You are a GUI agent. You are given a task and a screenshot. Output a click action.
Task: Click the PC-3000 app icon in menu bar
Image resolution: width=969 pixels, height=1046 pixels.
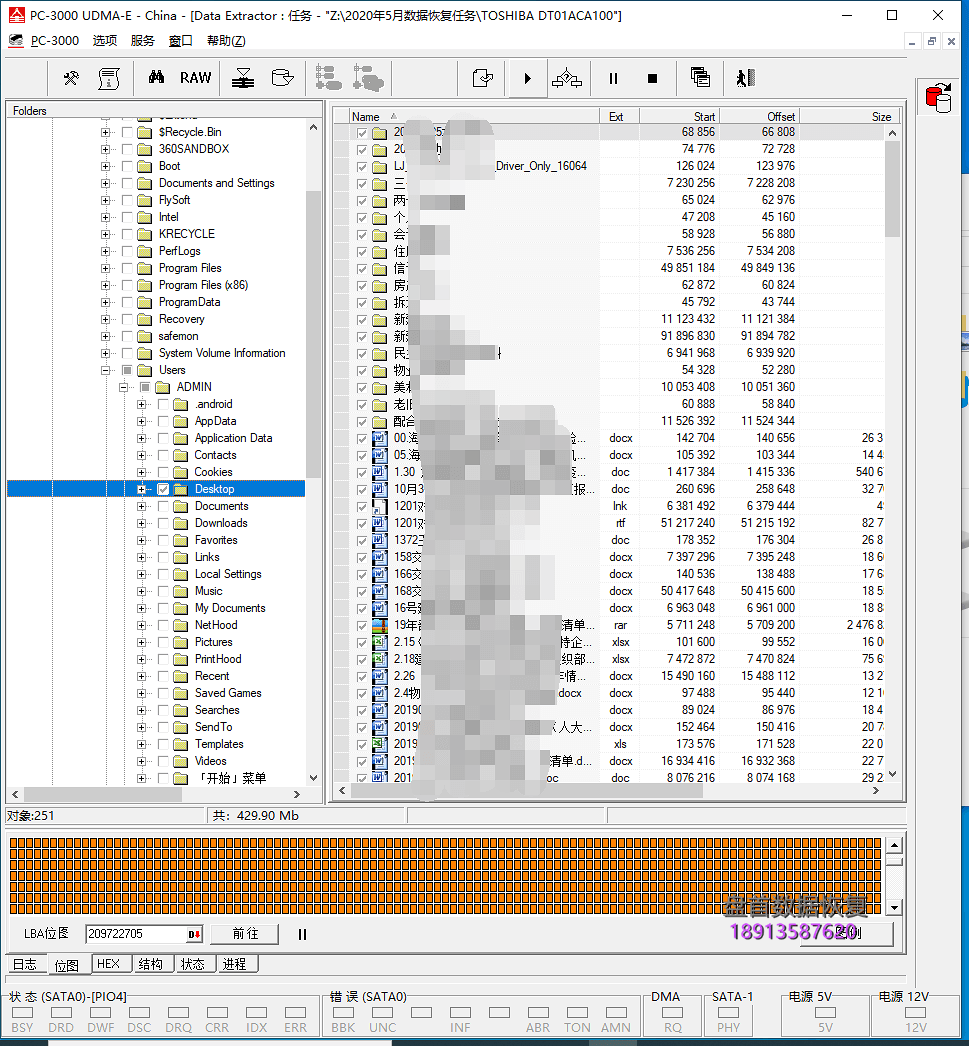(16, 41)
